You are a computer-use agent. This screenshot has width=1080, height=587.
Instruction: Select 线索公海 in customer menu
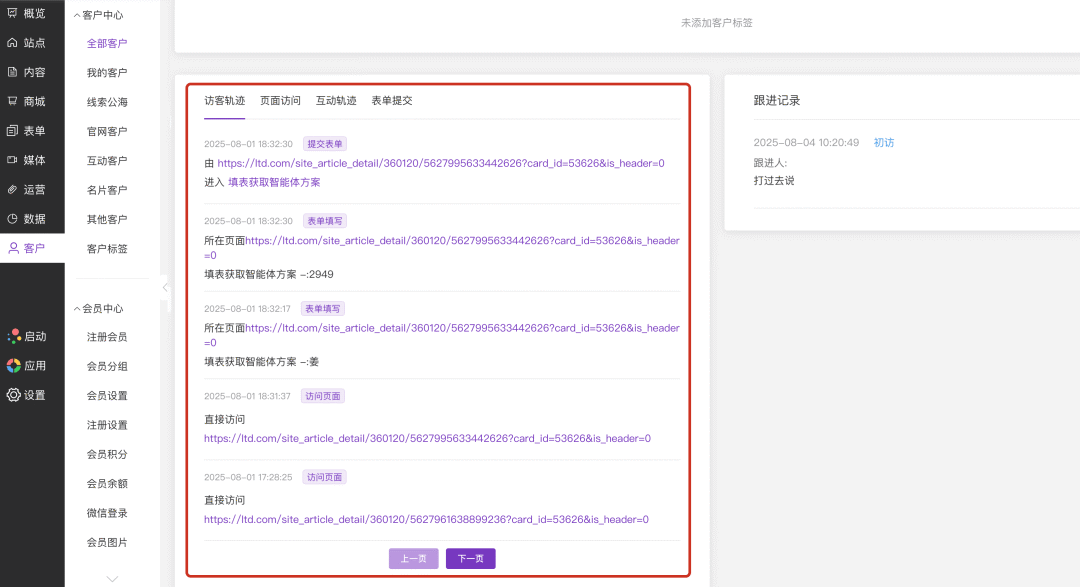[x=107, y=102]
